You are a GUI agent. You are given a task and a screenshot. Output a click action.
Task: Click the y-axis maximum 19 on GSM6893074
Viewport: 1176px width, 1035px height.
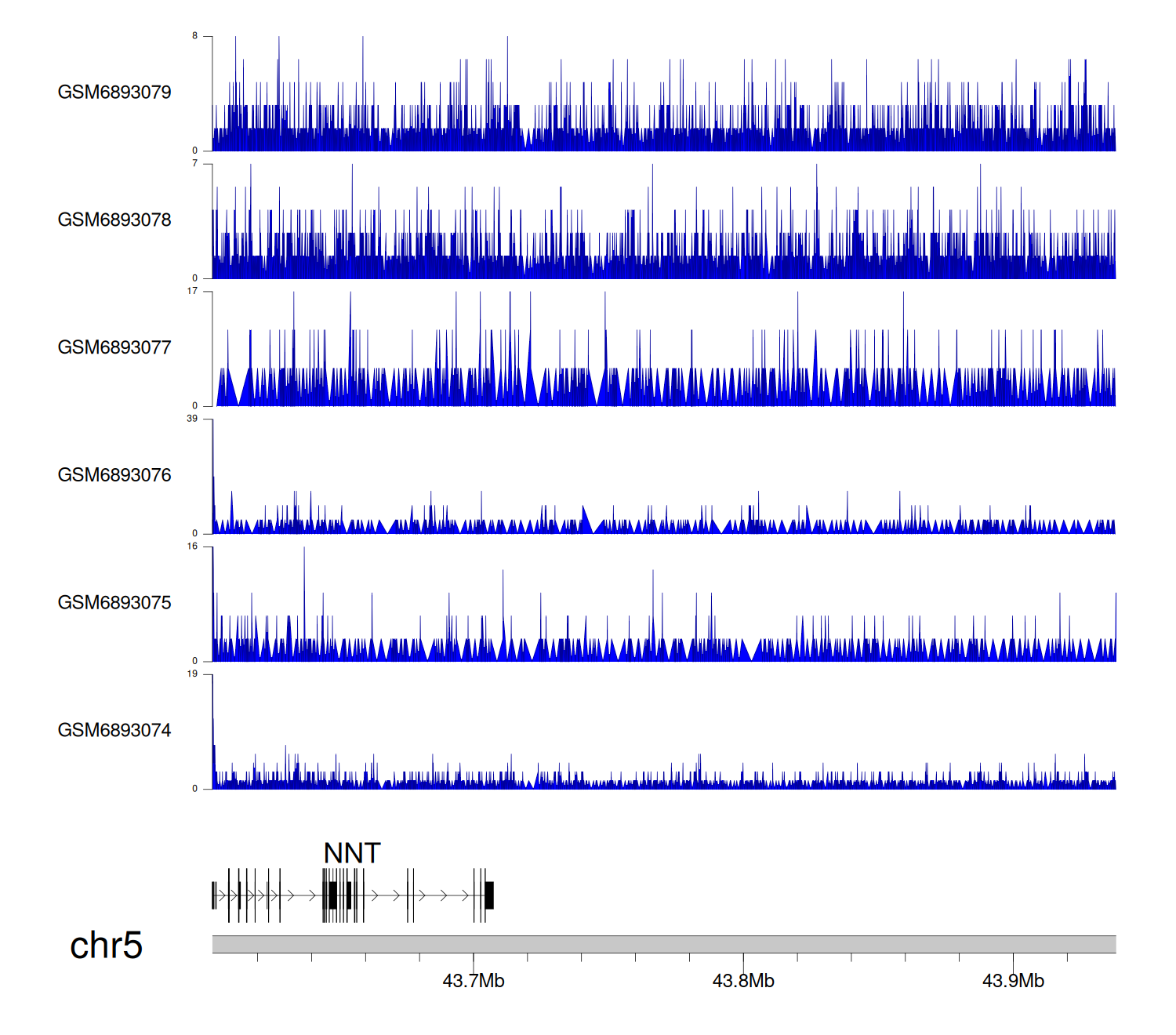(192, 674)
